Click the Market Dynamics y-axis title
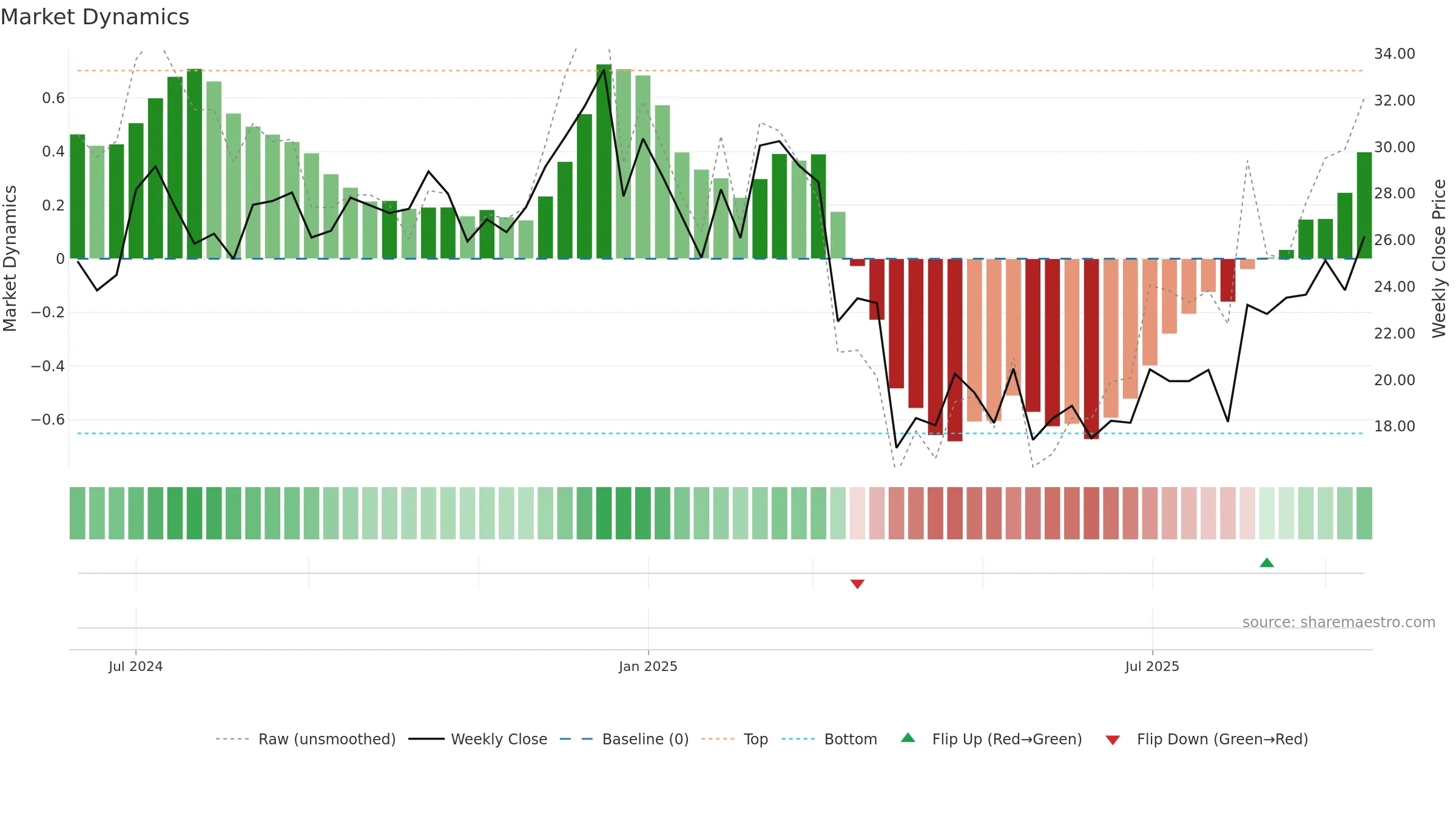This screenshot has height=819, width=1456. pos(10,258)
